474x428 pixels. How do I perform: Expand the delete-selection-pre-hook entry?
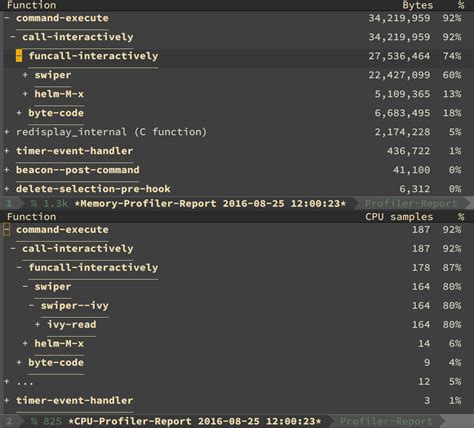click(x=7, y=189)
